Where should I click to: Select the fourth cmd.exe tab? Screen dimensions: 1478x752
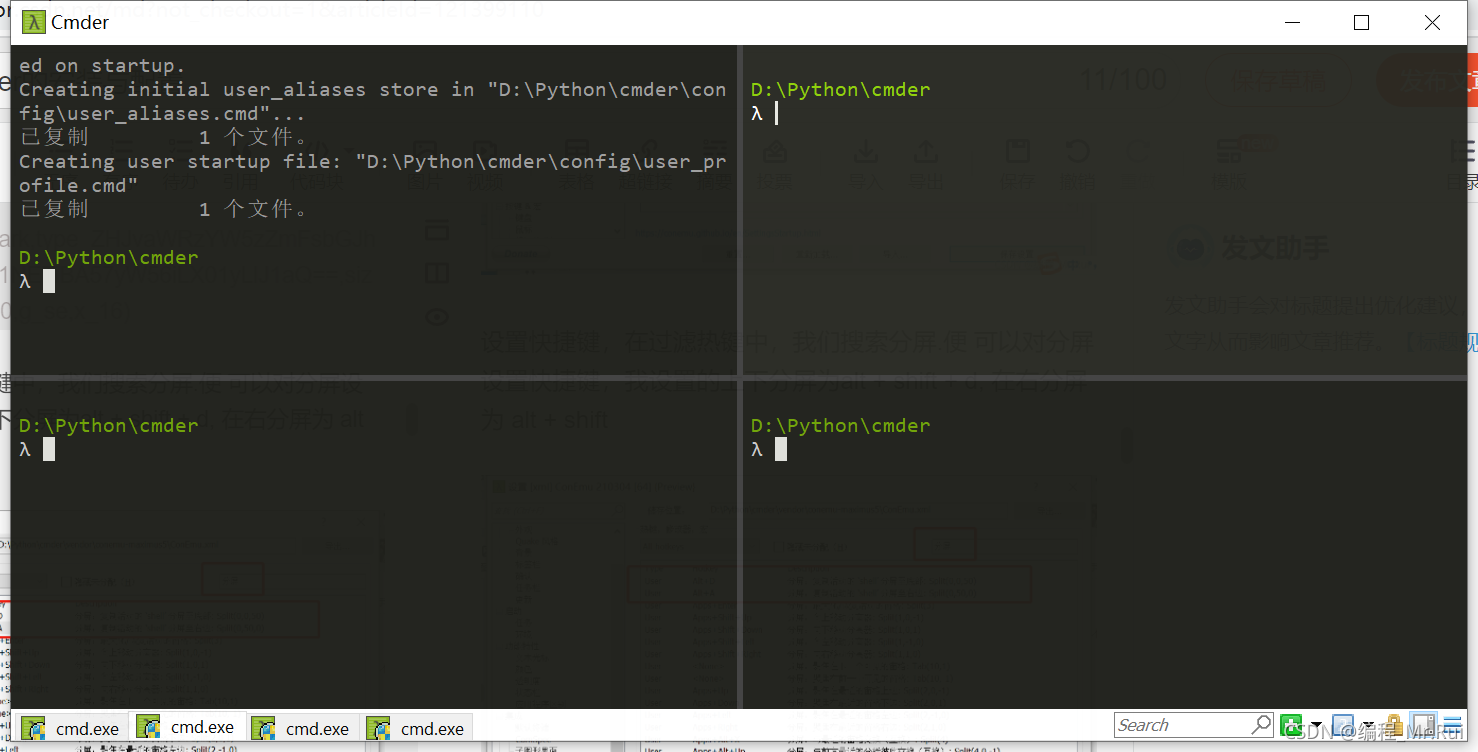[416, 728]
